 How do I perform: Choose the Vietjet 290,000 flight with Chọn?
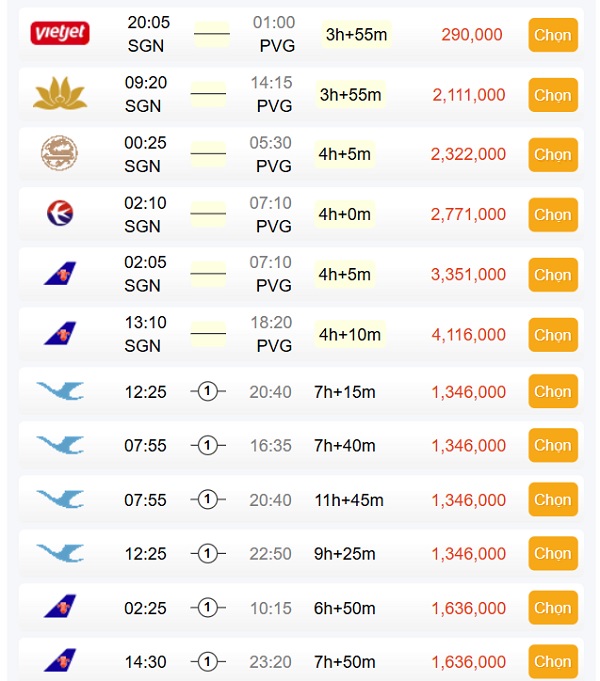[x=552, y=35]
